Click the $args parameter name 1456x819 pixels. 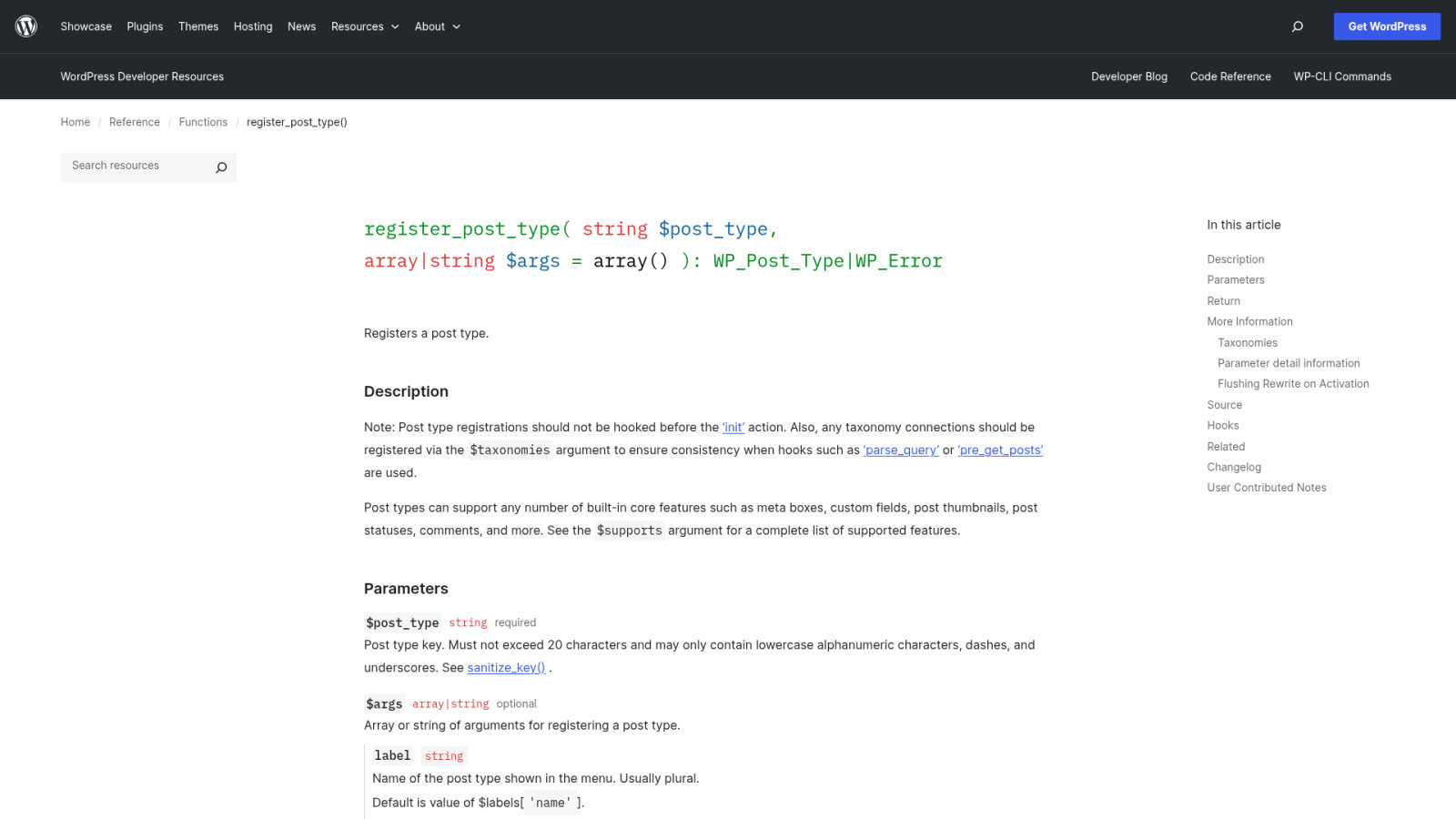point(384,703)
